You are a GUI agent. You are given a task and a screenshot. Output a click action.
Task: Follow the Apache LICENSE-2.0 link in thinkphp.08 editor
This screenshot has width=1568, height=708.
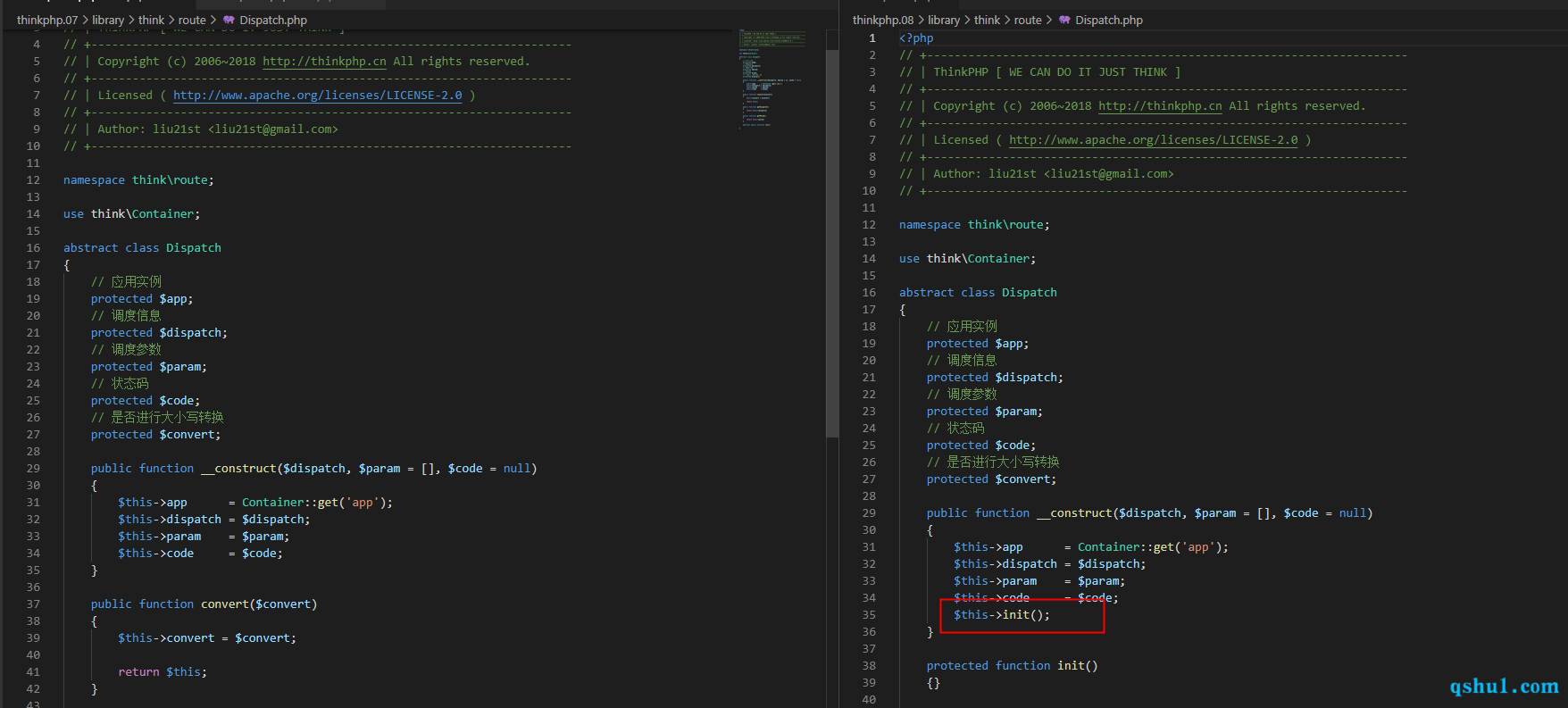(x=1154, y=140)
